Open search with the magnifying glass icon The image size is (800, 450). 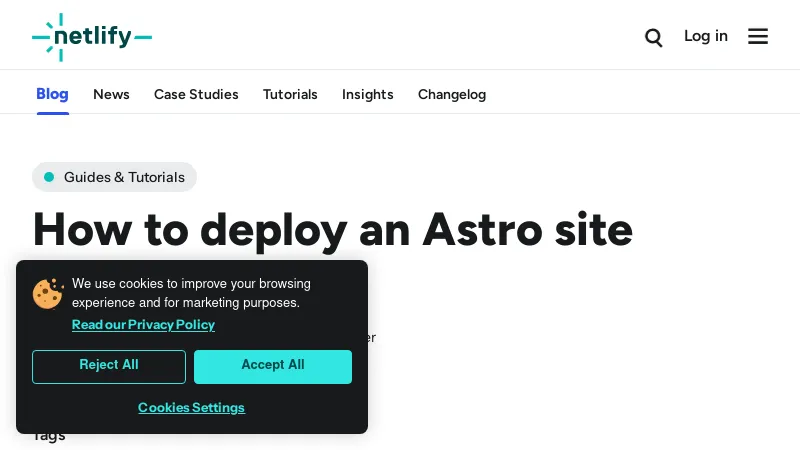(x=654, y=37)
